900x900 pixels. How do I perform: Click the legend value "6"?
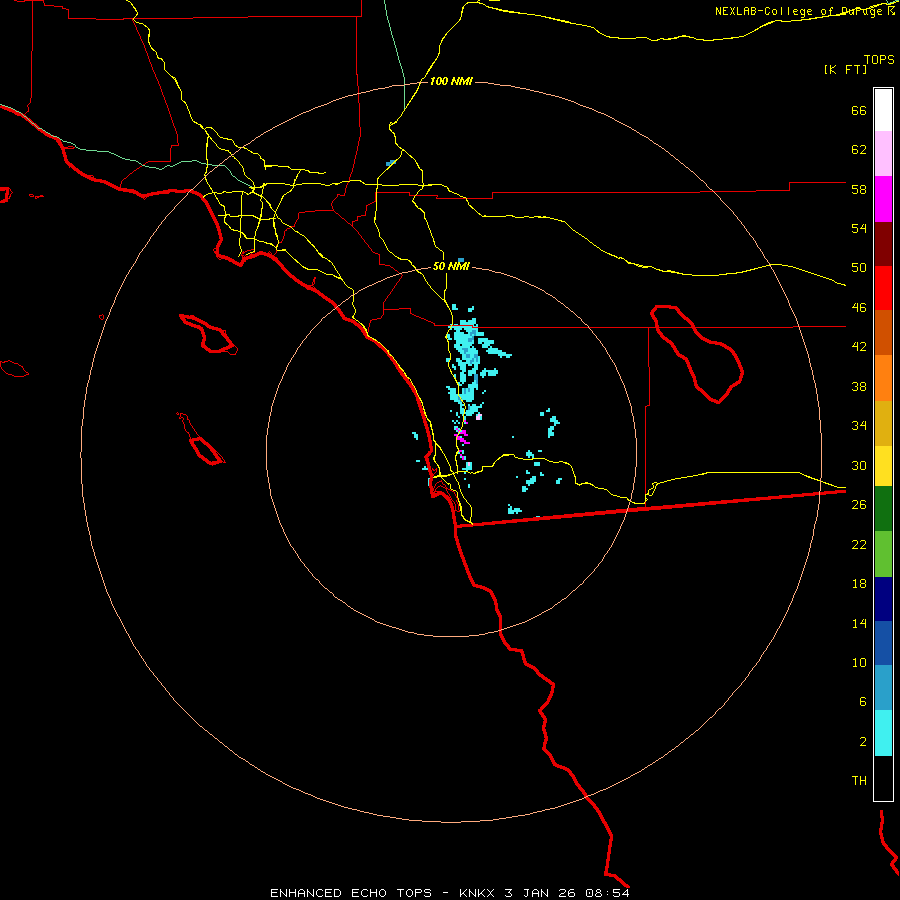[x=863, y=702]
